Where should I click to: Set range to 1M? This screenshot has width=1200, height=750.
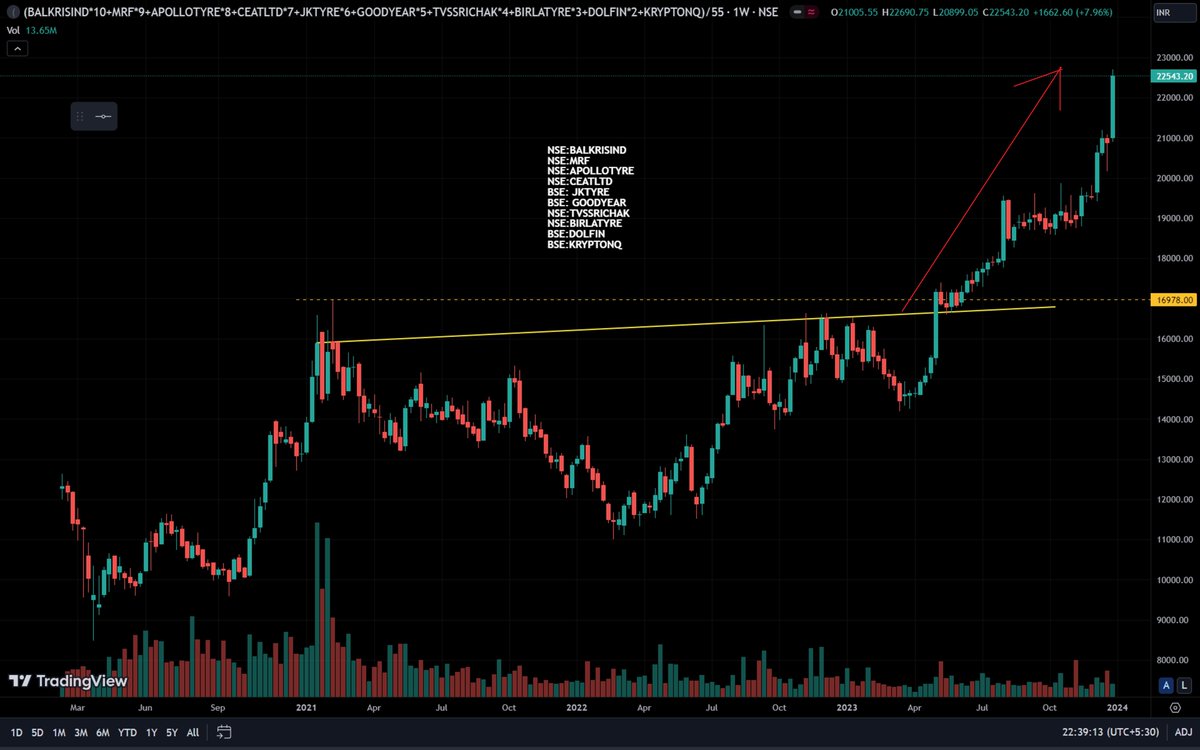pos(59,732)
